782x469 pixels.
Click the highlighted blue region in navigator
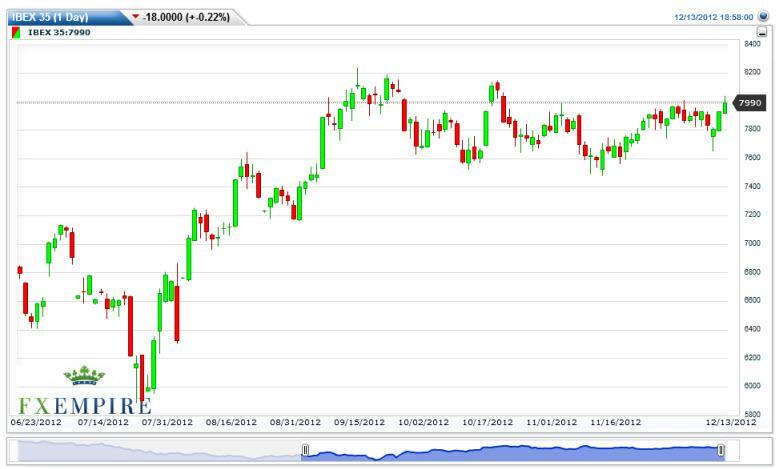[510, 451]
